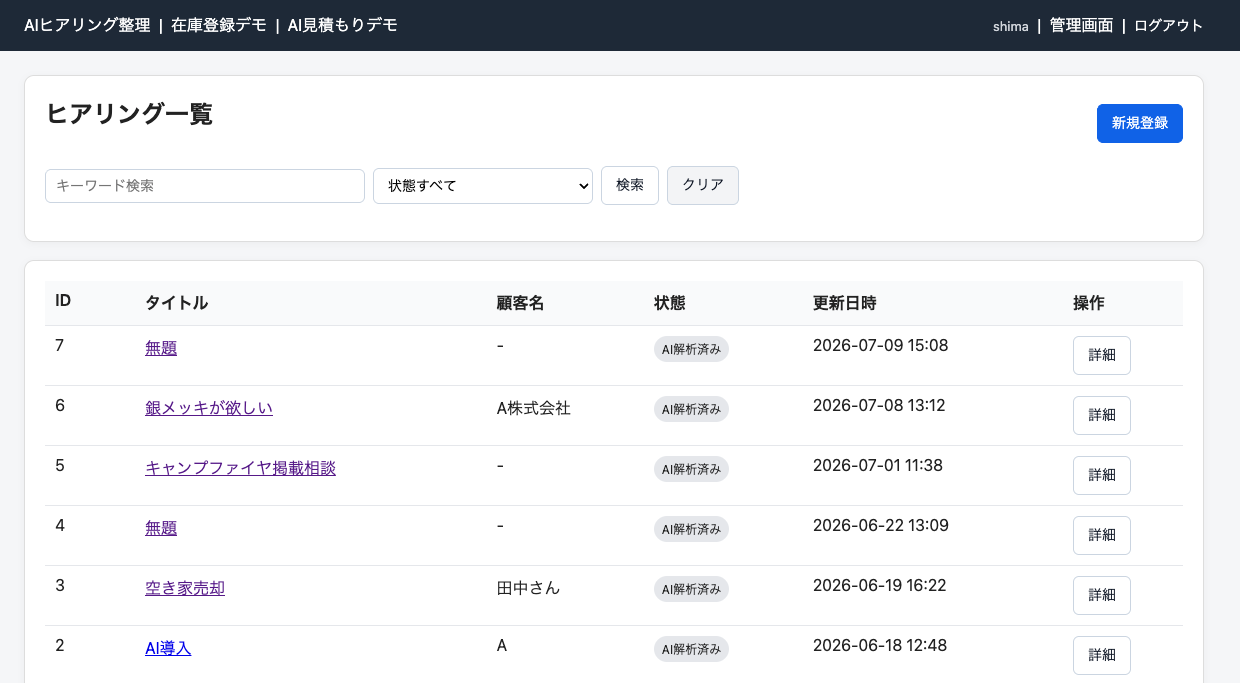Click the date 2026-07-08 13:12

click(x=879, y=405)
